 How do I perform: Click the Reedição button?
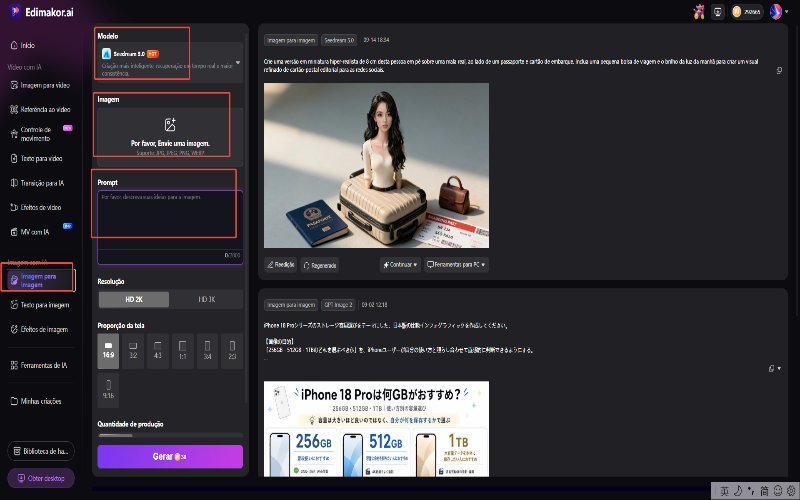pyautogui.click(x=280, y=265)
